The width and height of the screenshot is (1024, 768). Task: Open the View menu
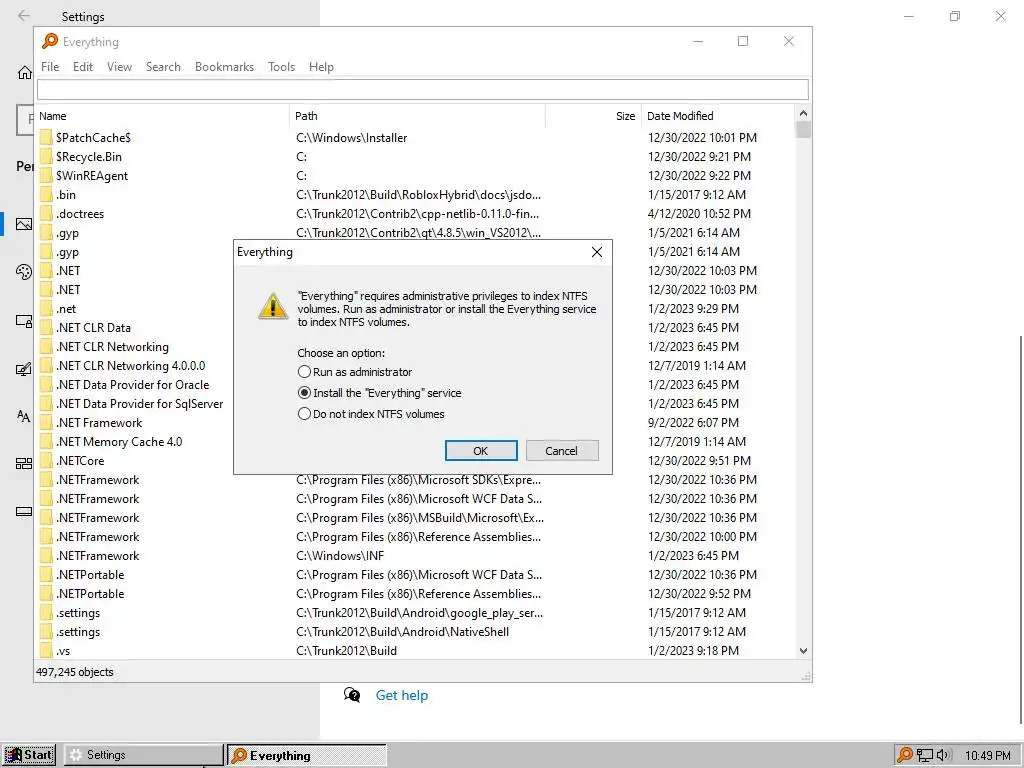120,67
